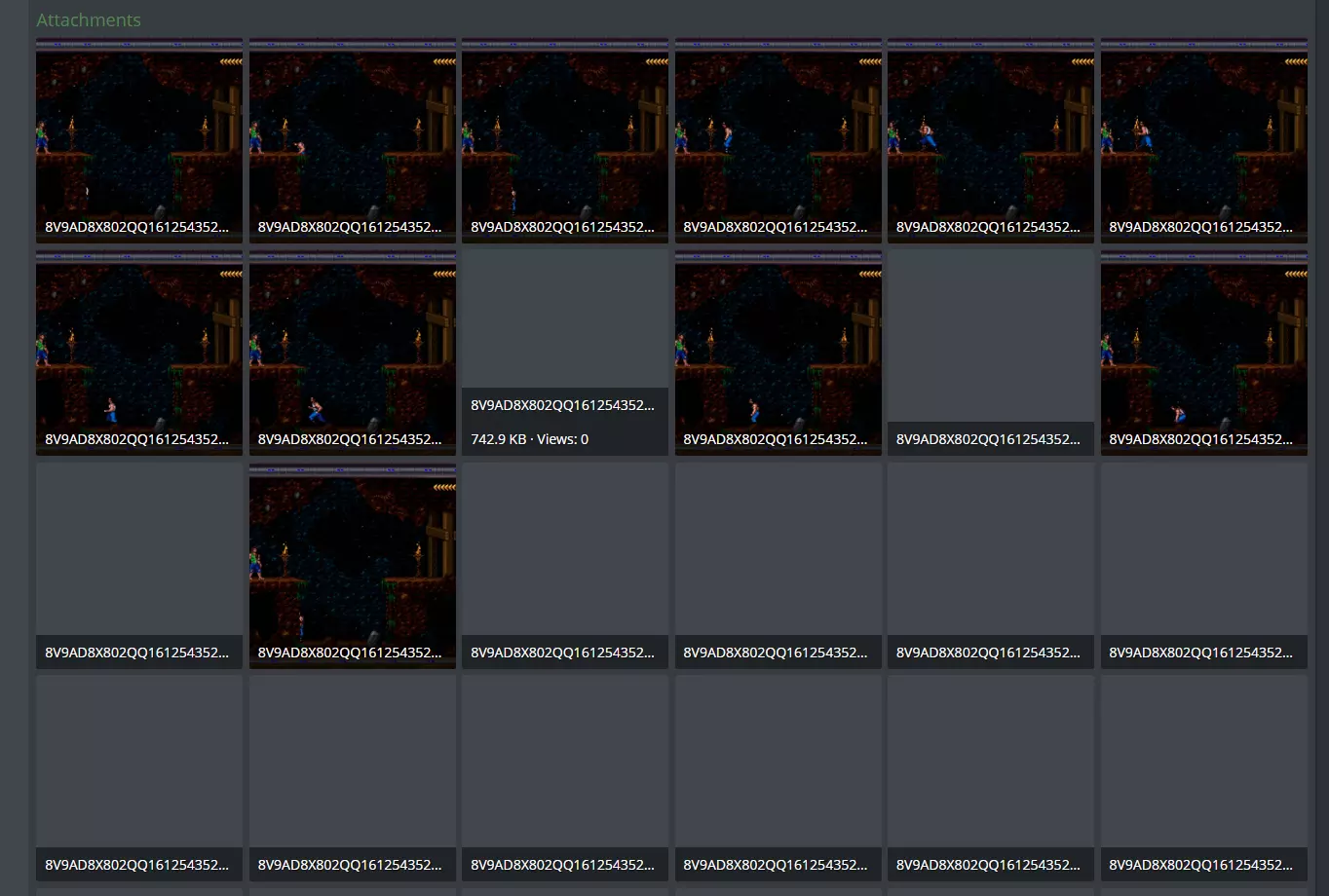Screen dimensions: 1329x896
Task: Open second-row, second-column attachment thumbnail
Action: pyautogui.click(x=353, y=354)
